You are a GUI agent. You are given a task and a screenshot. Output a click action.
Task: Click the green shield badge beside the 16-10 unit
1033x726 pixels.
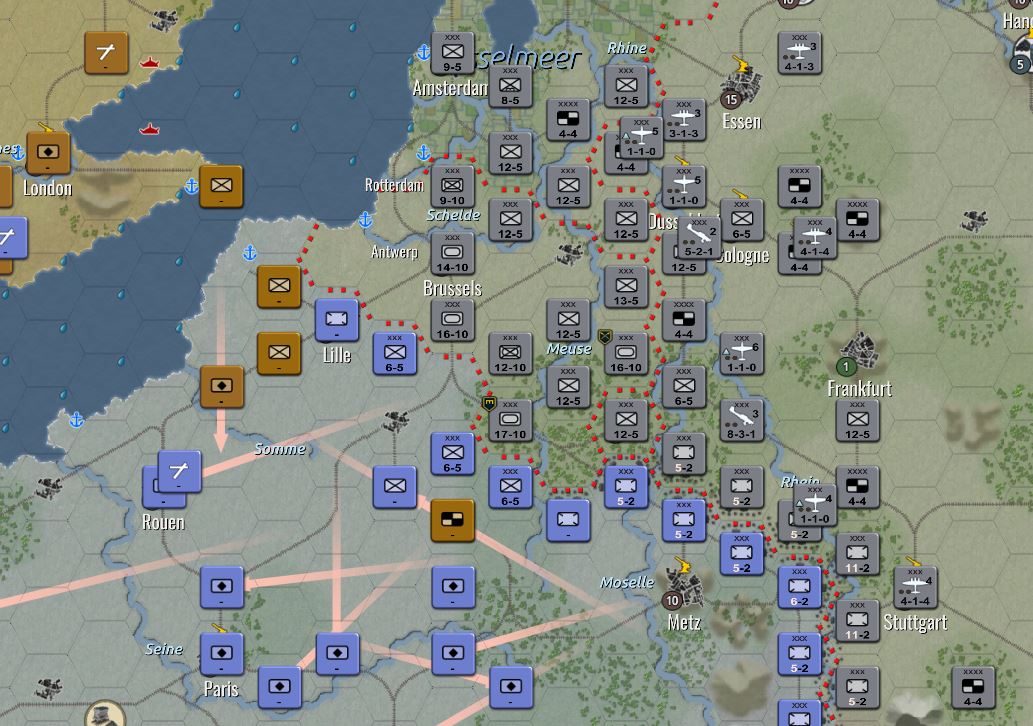pos(605,337)
